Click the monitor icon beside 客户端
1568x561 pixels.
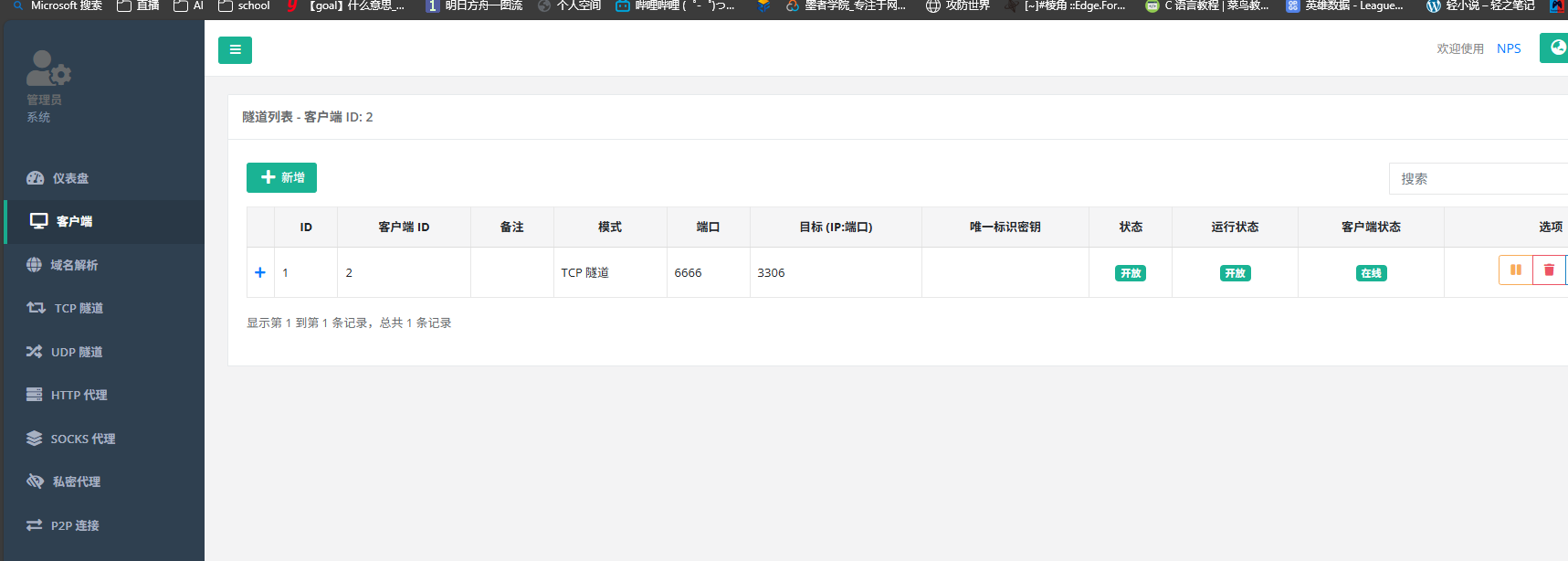(38, 221)
